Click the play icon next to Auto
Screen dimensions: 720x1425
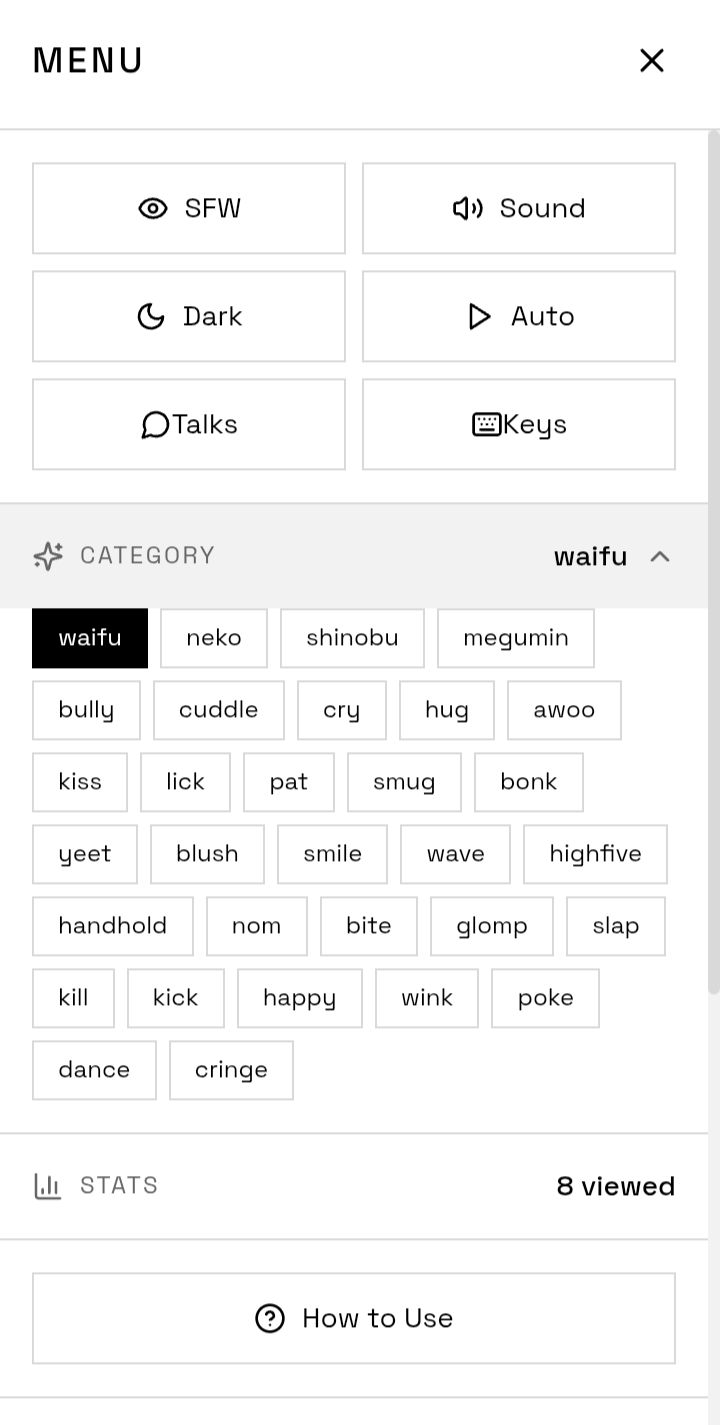click(478, 316)
